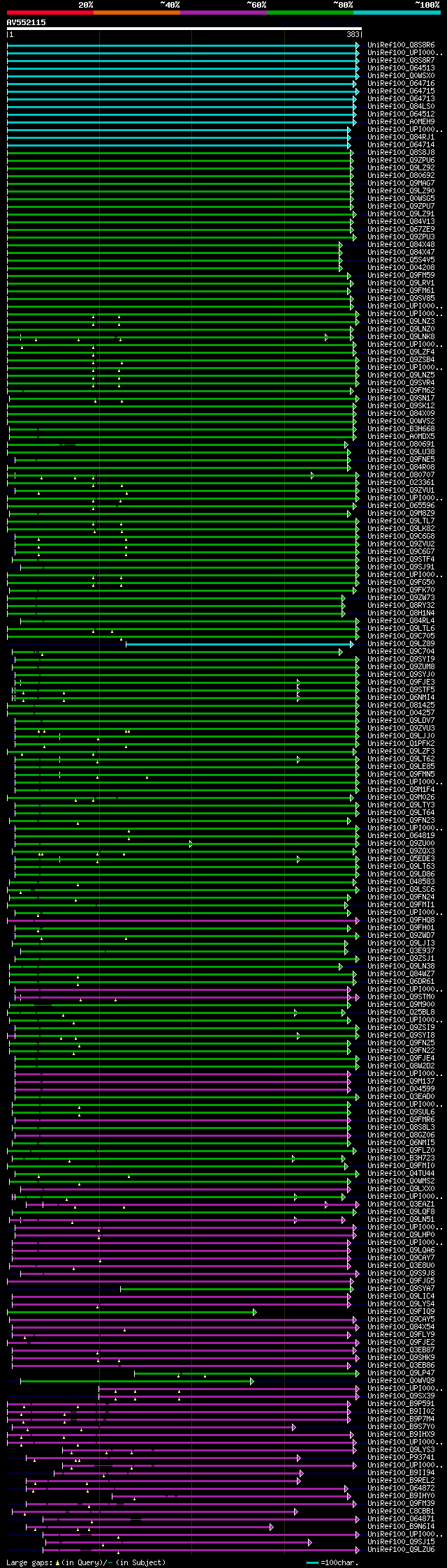Click the cyan segment of the identity legend
The image size is (447, 1568).
click(x=396, y=13)
